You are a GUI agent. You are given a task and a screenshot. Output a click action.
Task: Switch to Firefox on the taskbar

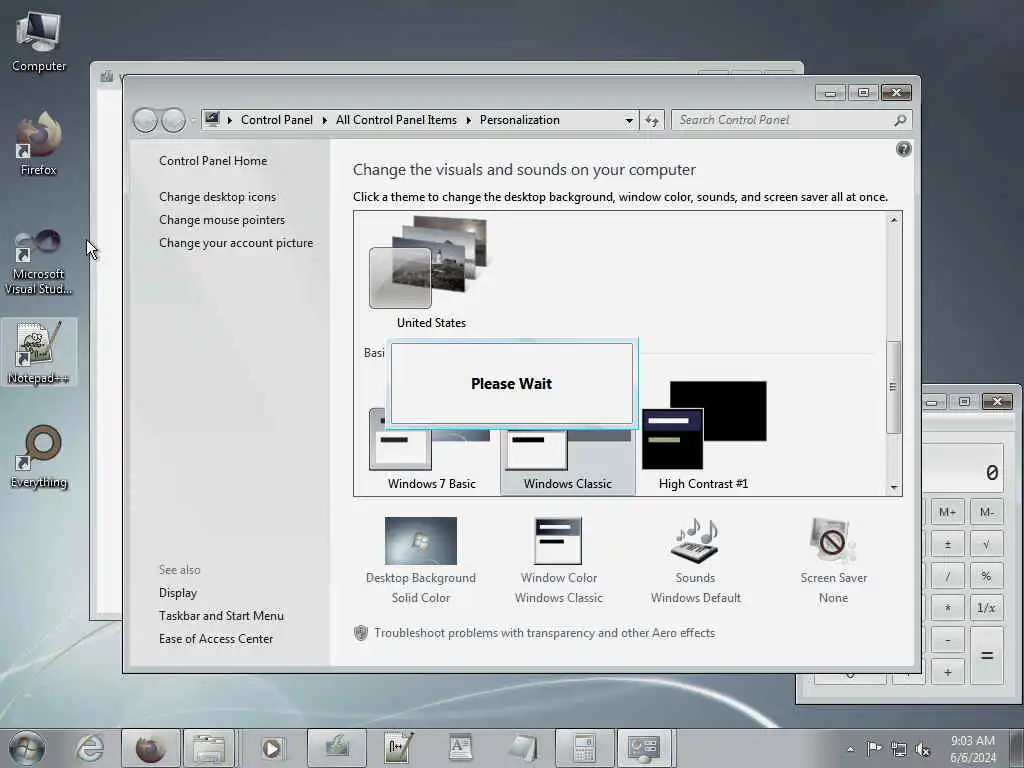[151, 748]
